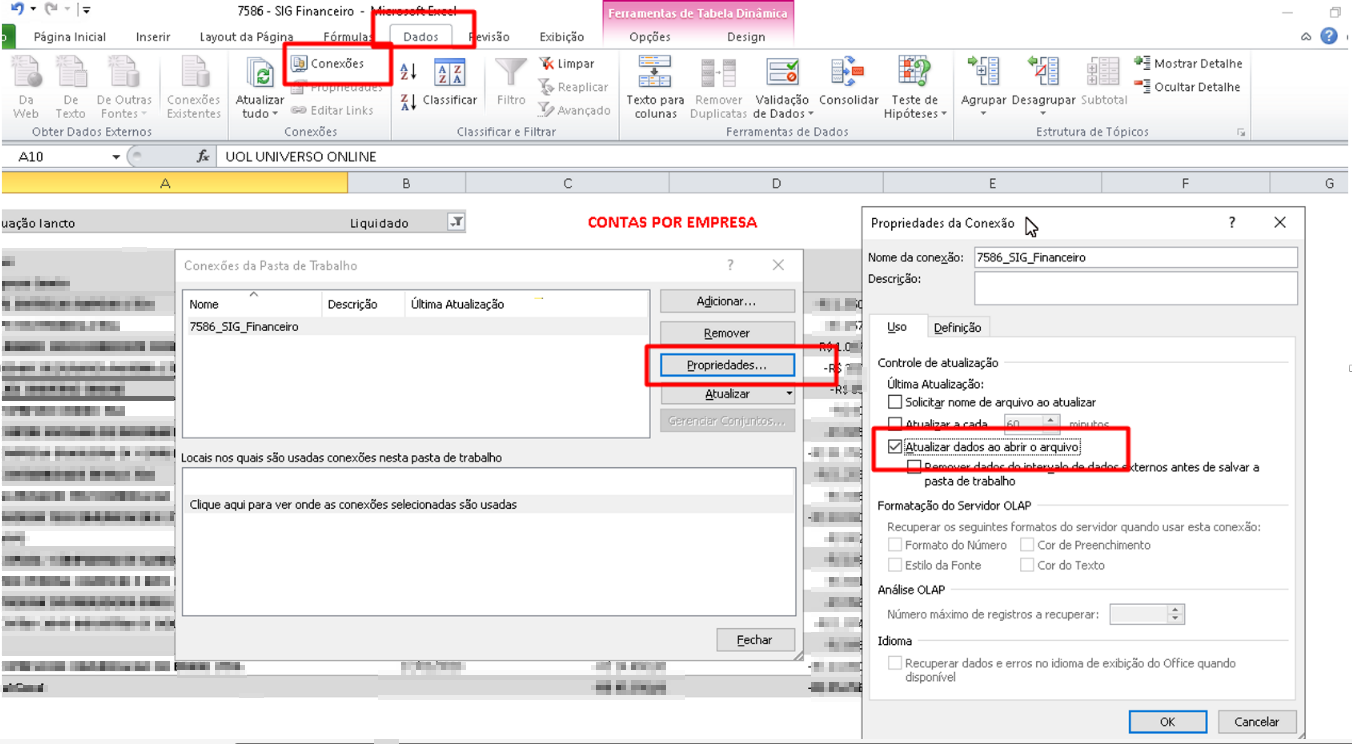Open Texto para colunas tool

point(655,87)
